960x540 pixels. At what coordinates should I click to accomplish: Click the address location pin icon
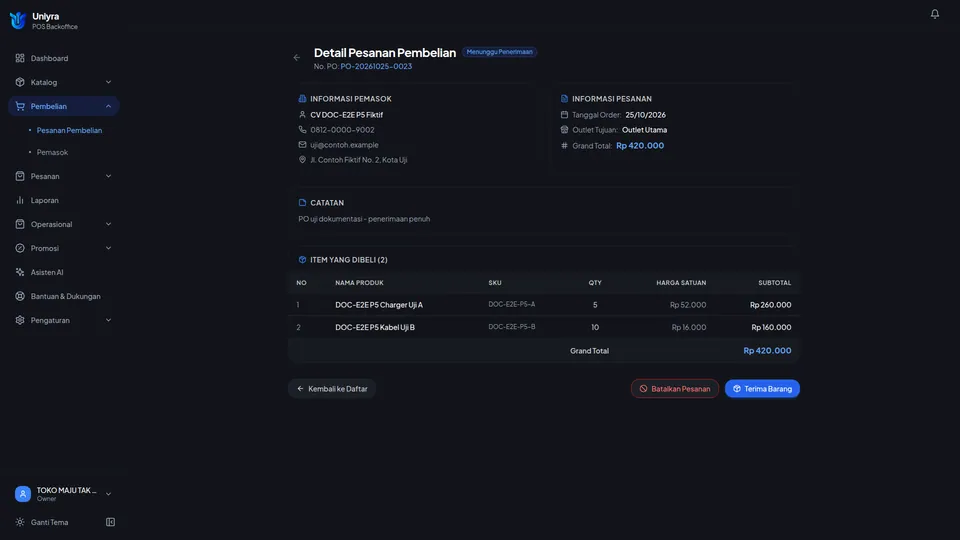(x=302, y=160)
